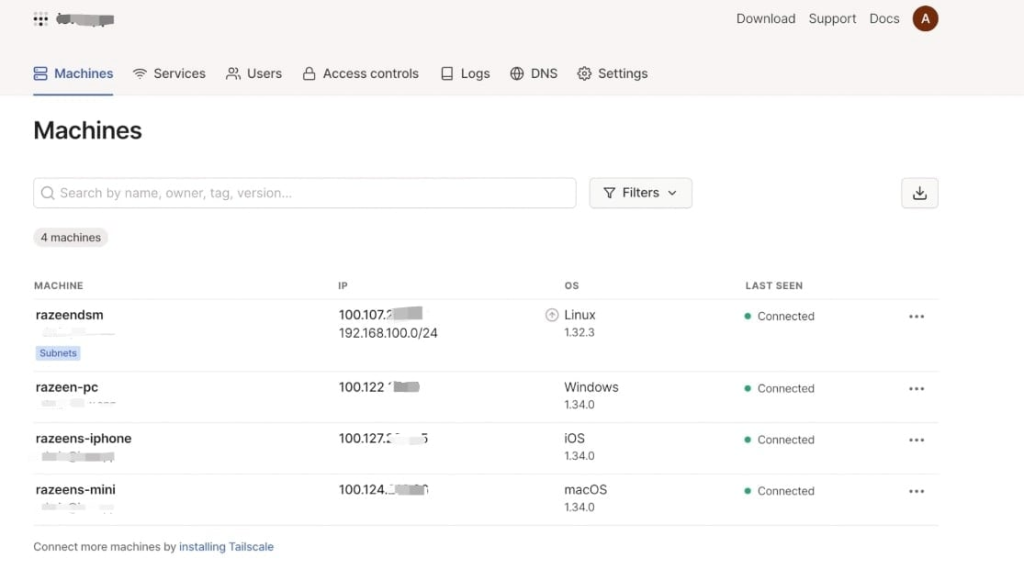This screenshot has height=580, width=1024.
Task: Click the iOS OS label
Action: coord(575,438)
